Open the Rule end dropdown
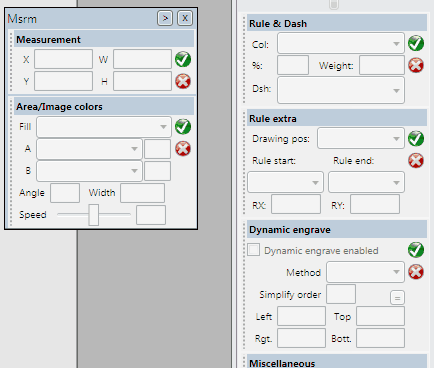434x368 pixels. pyautogui.click(x=366, y=182)
